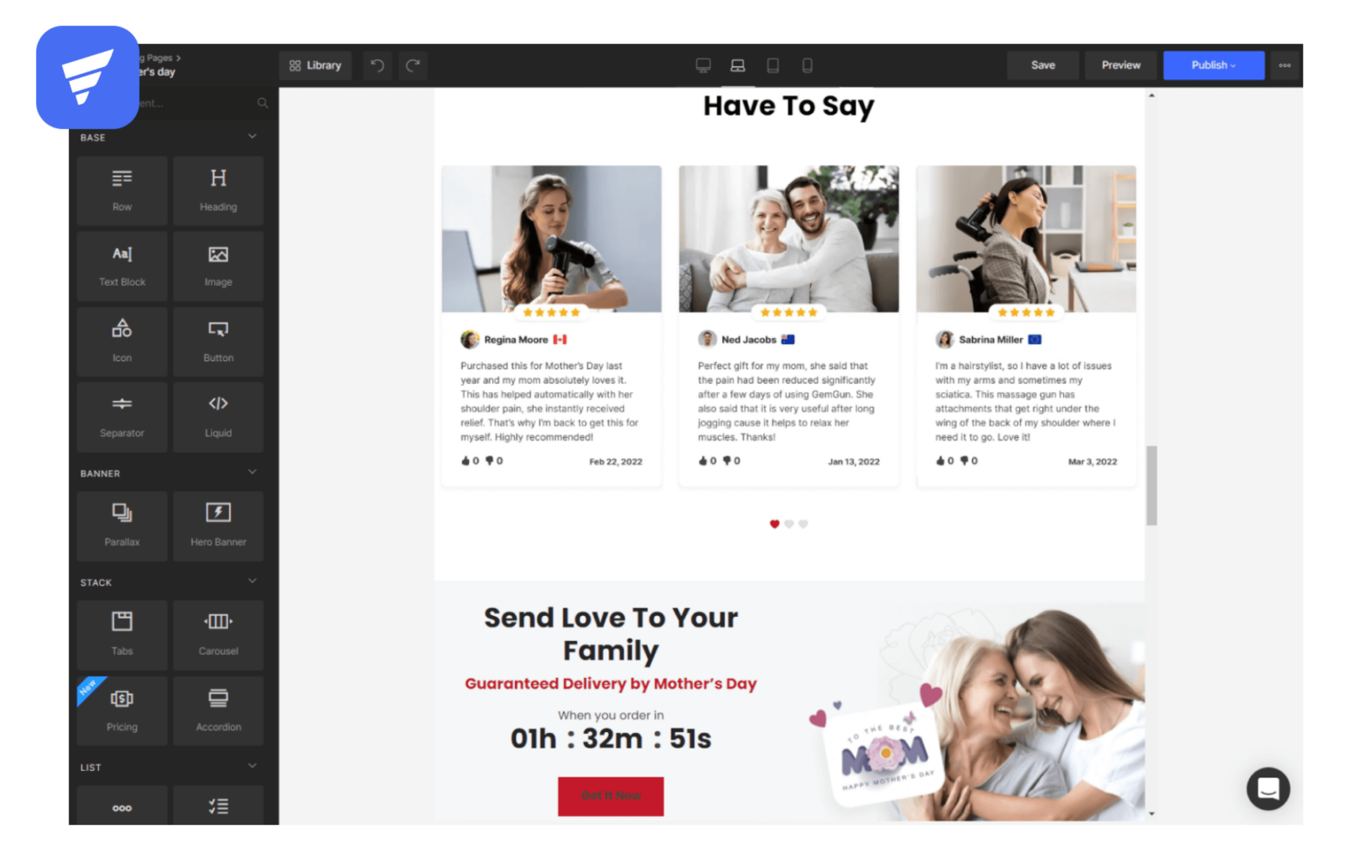Click the Row element in BASE panel
Viewport: 1372px width, 868px height.
[121, 191]
